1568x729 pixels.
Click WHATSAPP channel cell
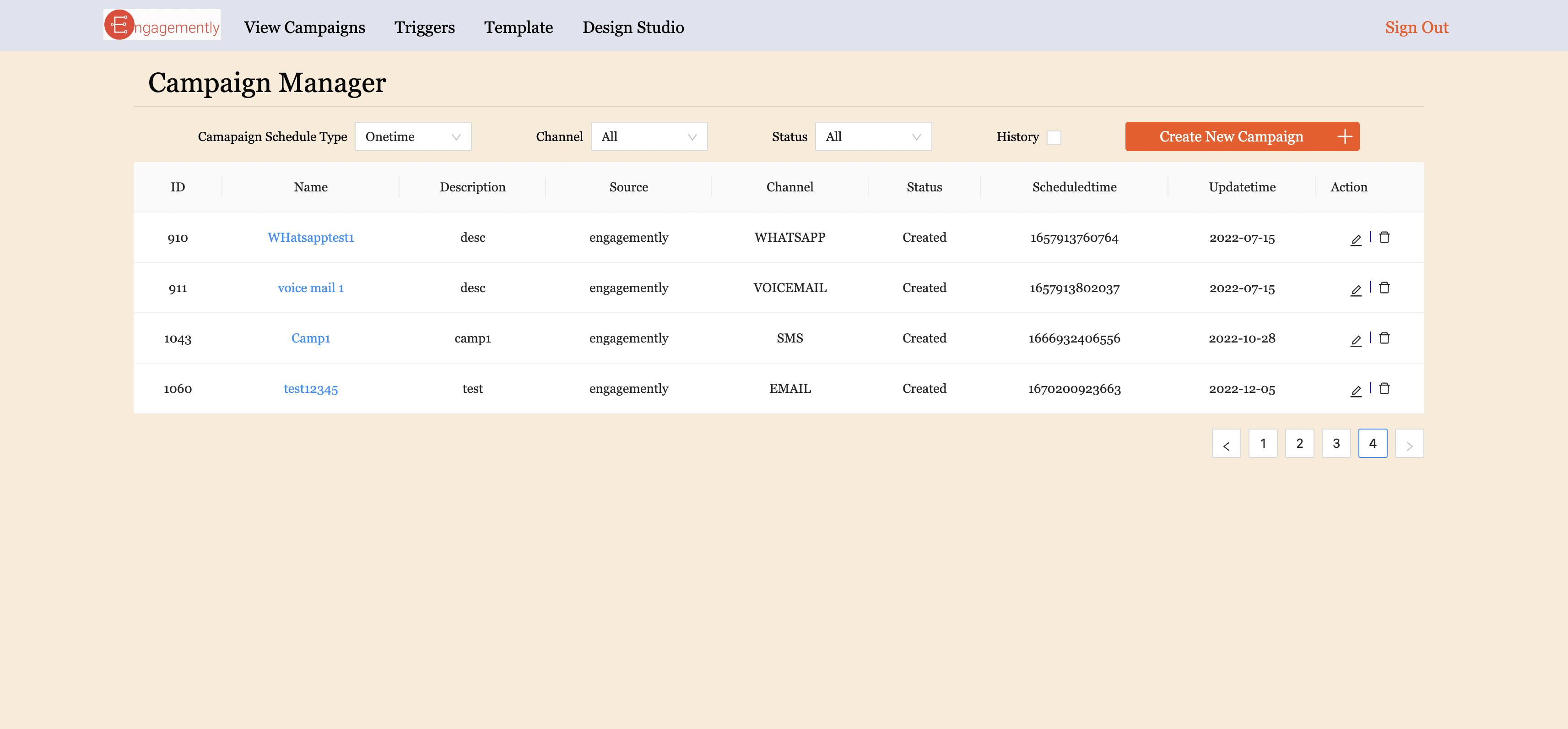(789, 238)
